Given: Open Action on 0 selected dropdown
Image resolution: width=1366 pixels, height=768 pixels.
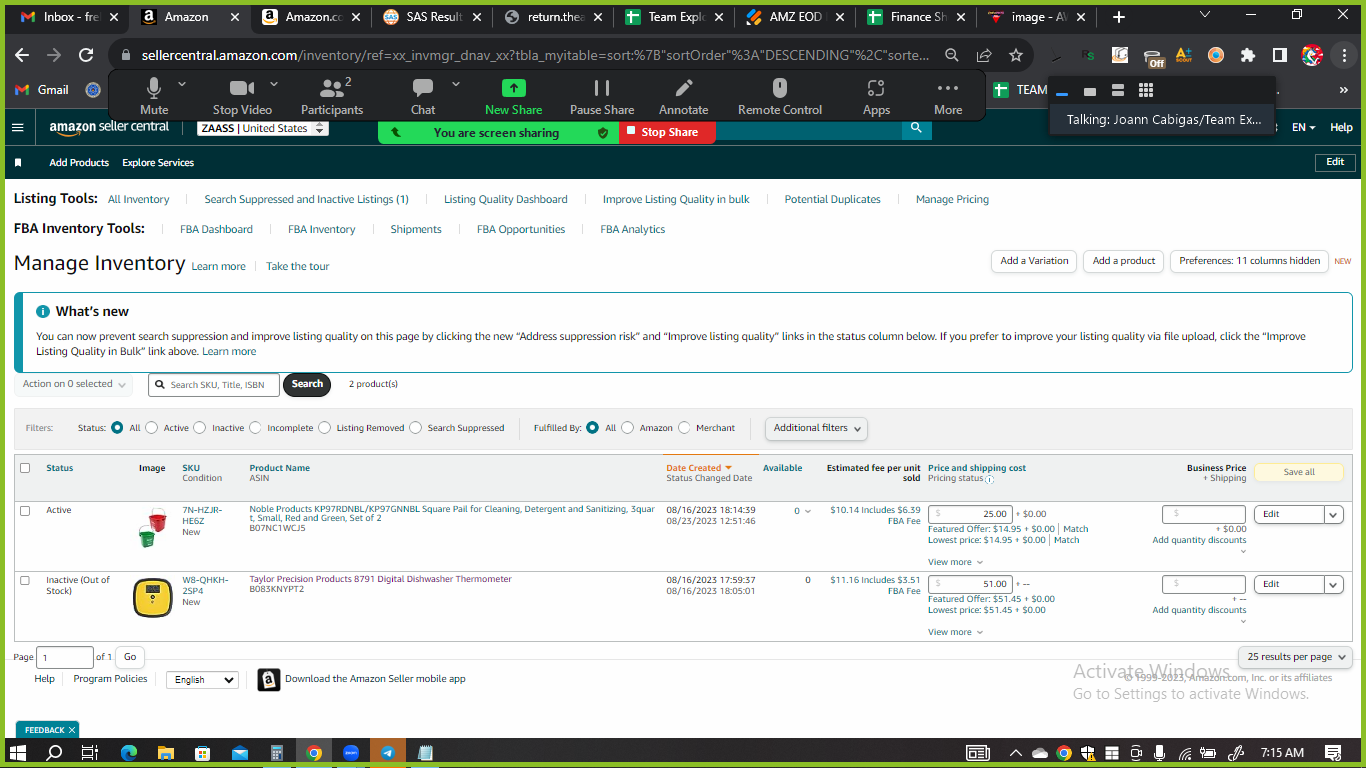Looking at the screenshot, I should (74, 384).
